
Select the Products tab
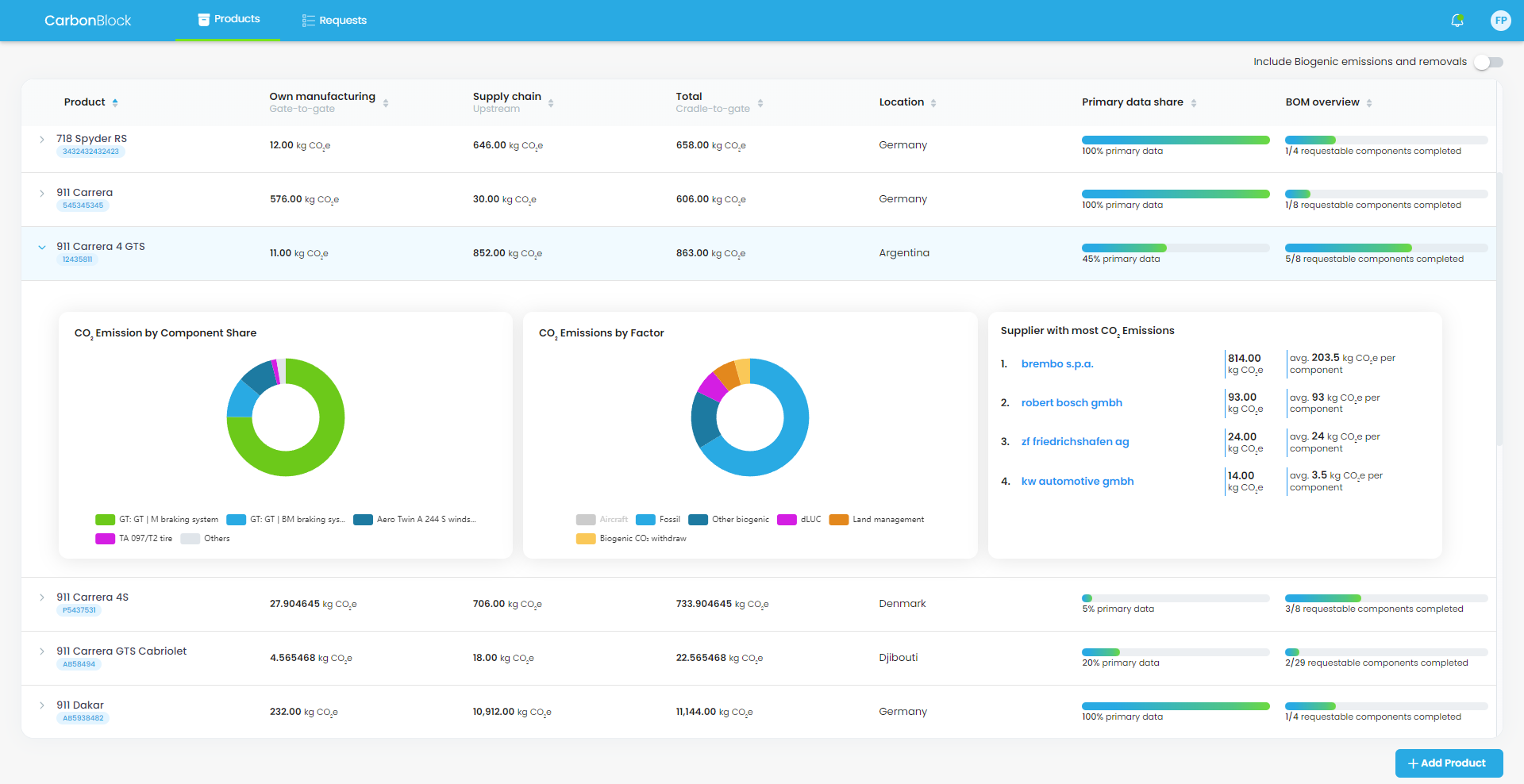tap(229, 19)
